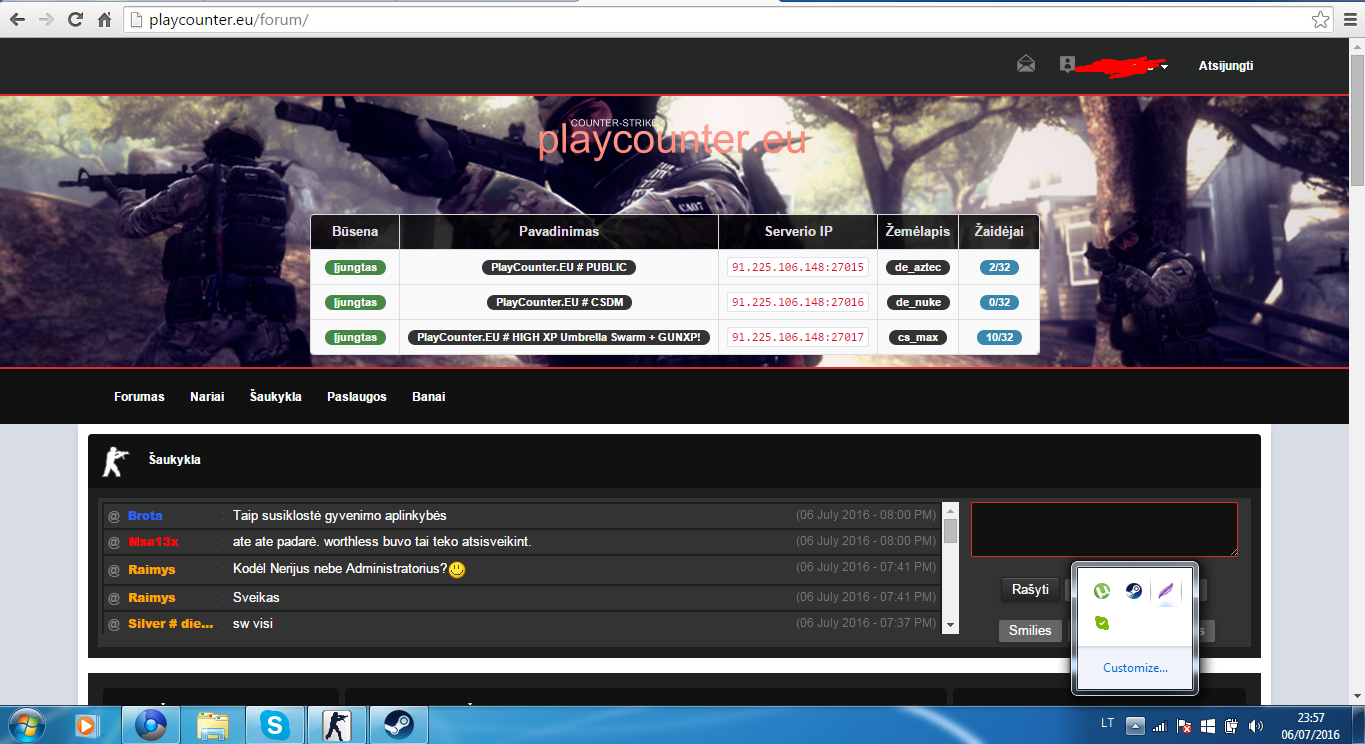
Task: Click the HIGH XP Umbrella Swarm server name
Action: tap(559, 337)
